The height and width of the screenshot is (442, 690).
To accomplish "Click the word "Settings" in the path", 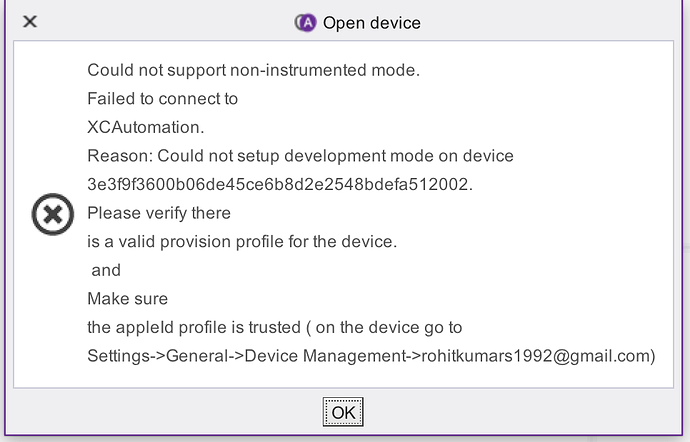I will (x=120, y=355).
